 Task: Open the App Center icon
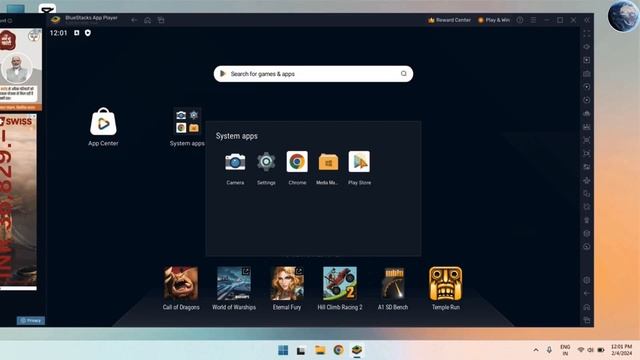(x=103, y=122)
